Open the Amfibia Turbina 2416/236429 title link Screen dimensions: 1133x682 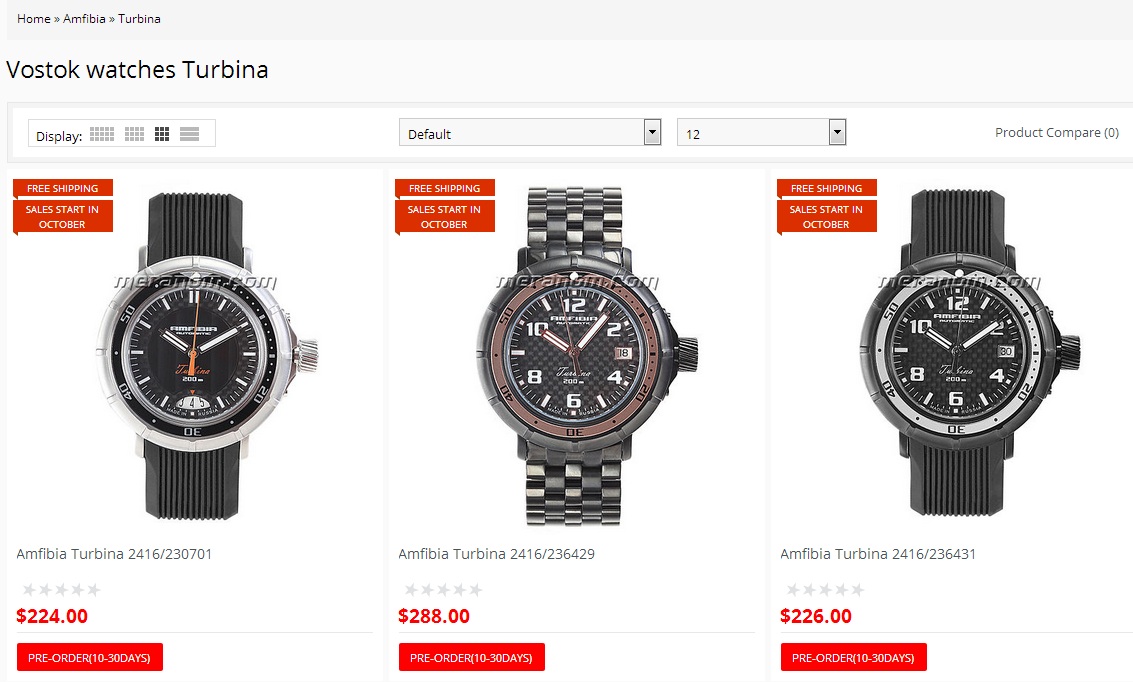click(496, 554)
